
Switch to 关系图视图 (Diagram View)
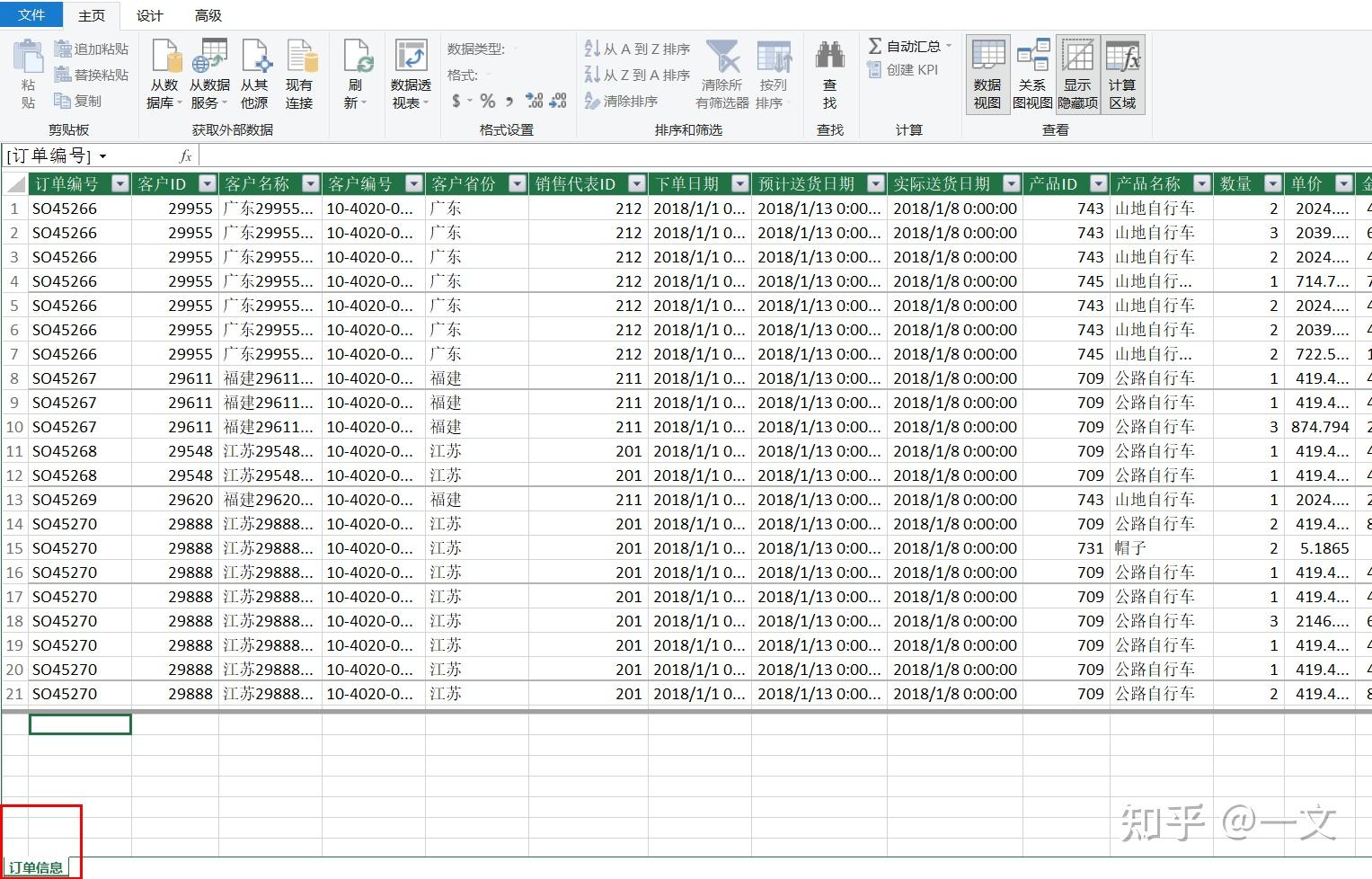1032,74
